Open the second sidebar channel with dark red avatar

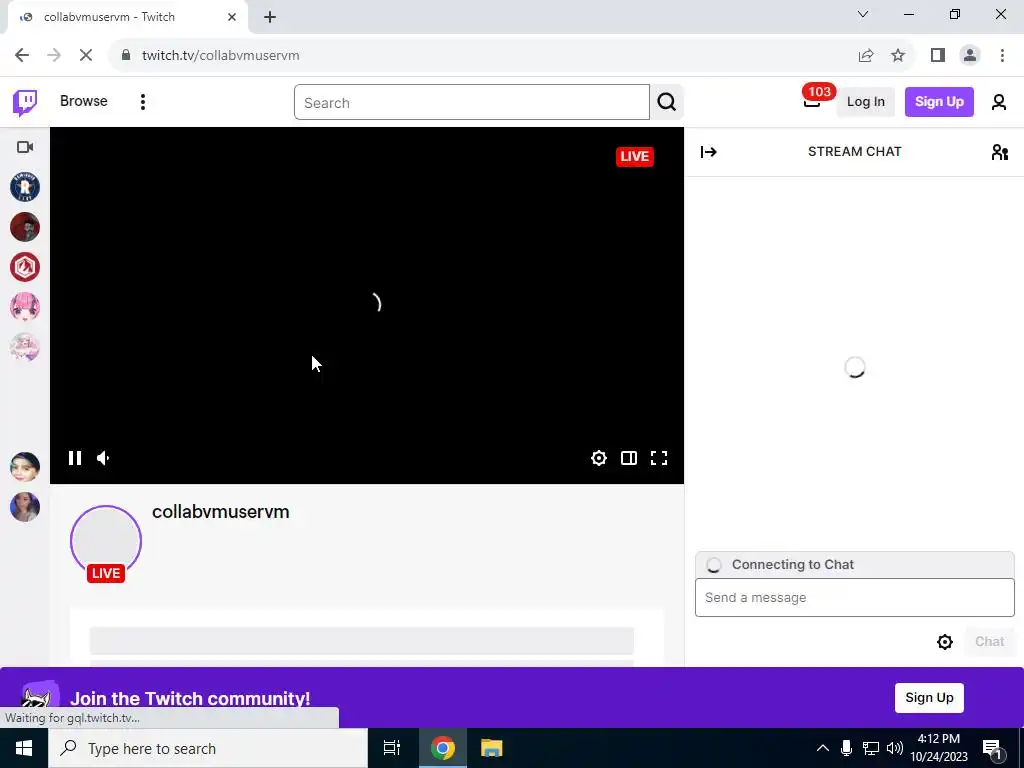25,227
